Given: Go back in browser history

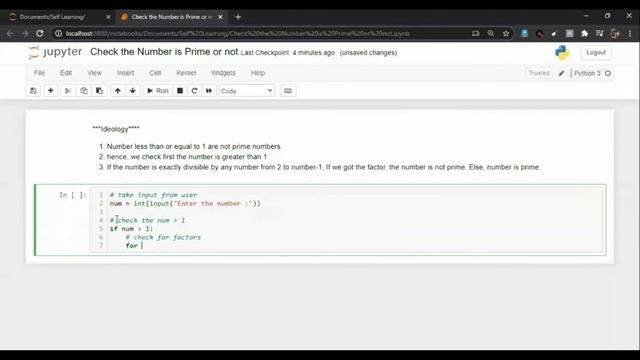Looking at the screenshot, I should click(x=10, y=33).
